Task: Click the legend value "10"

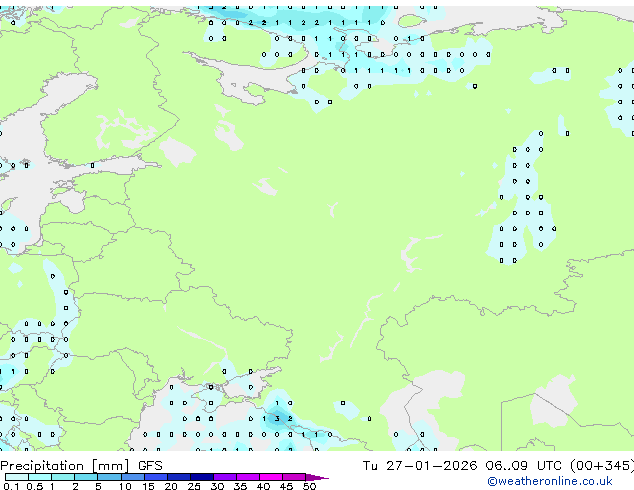Action: 125,486
